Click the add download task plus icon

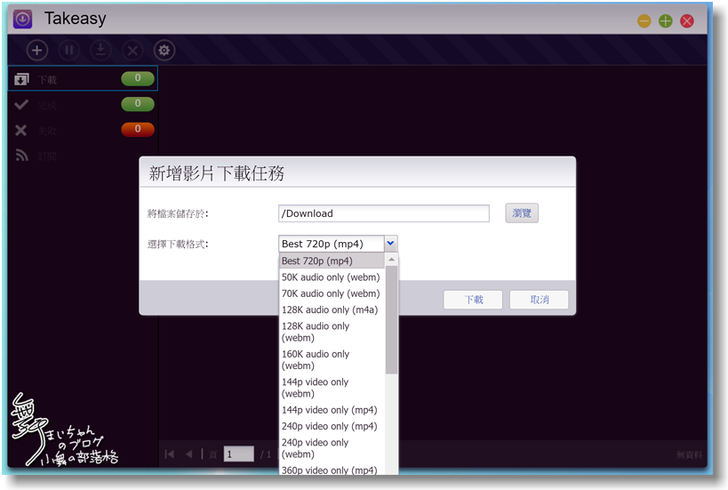37,50
